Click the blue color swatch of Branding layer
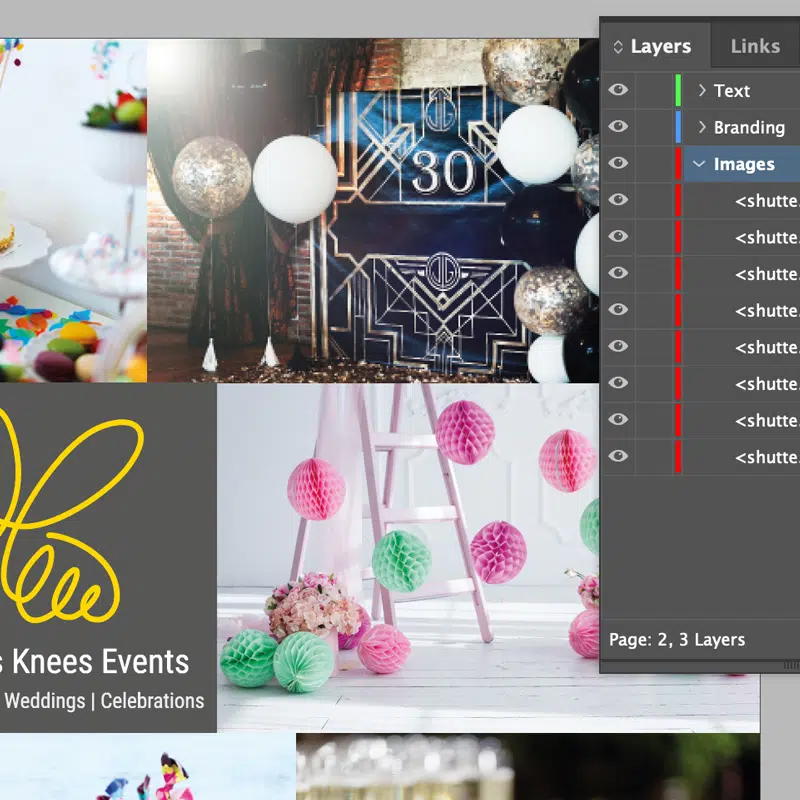Image resolution: width=800 pixels, height=800 pixels. point(678,127)
